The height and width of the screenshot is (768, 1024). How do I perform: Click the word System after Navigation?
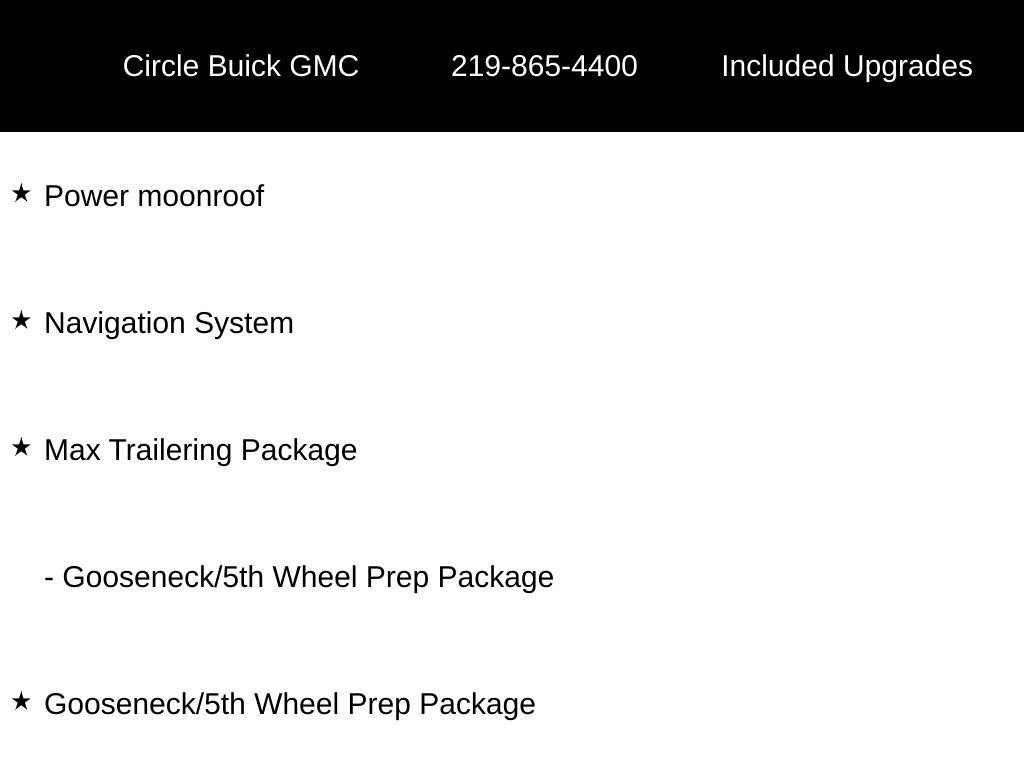point(244,324)
